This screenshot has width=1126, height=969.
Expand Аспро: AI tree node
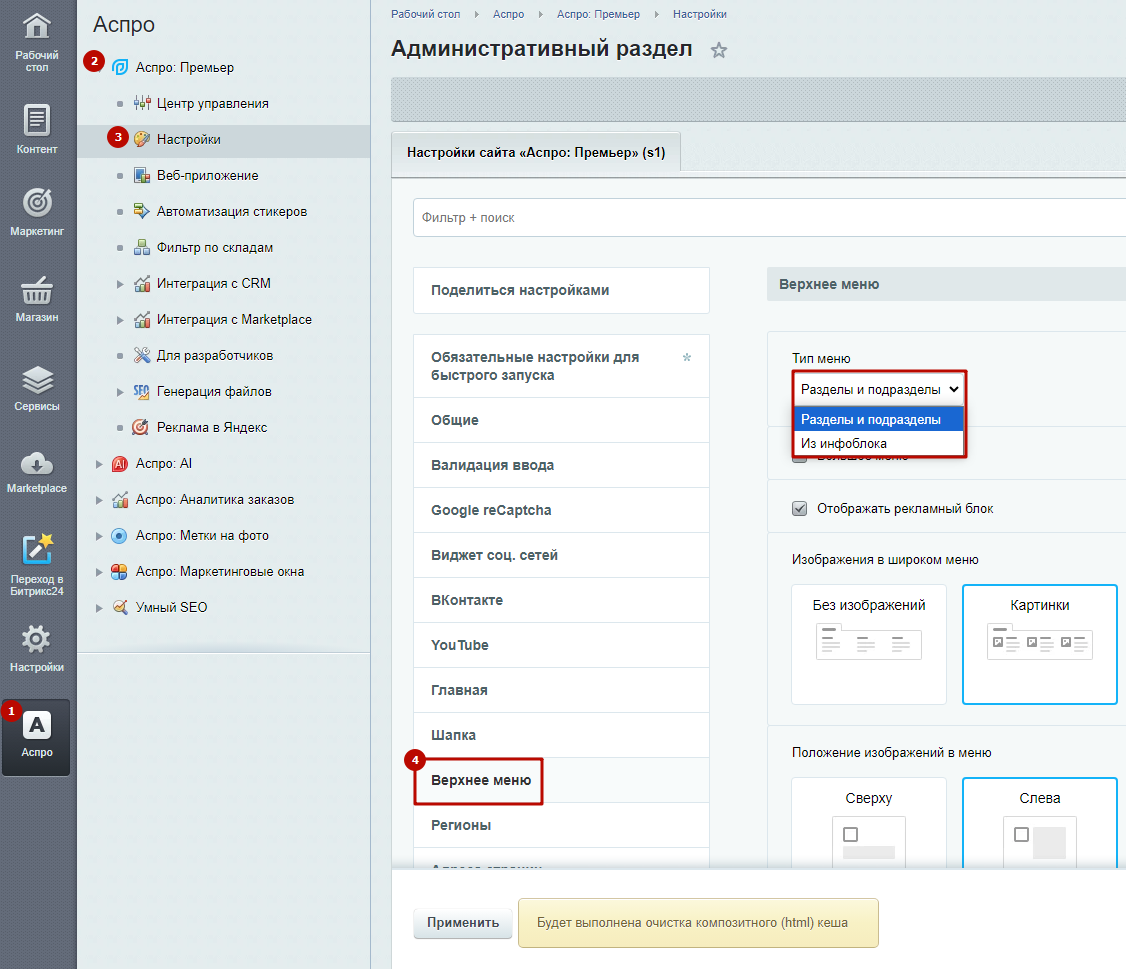tap(99, 464)
